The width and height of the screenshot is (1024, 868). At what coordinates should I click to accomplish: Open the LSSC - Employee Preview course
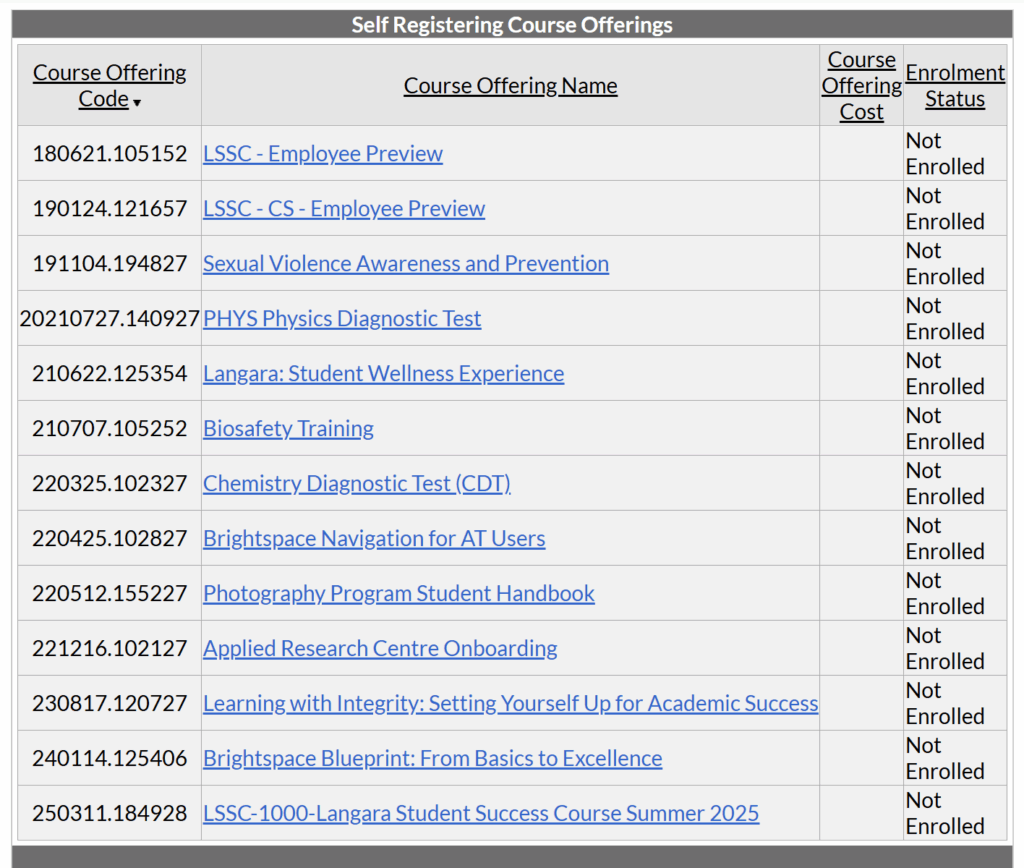click(x=322, y=153)
